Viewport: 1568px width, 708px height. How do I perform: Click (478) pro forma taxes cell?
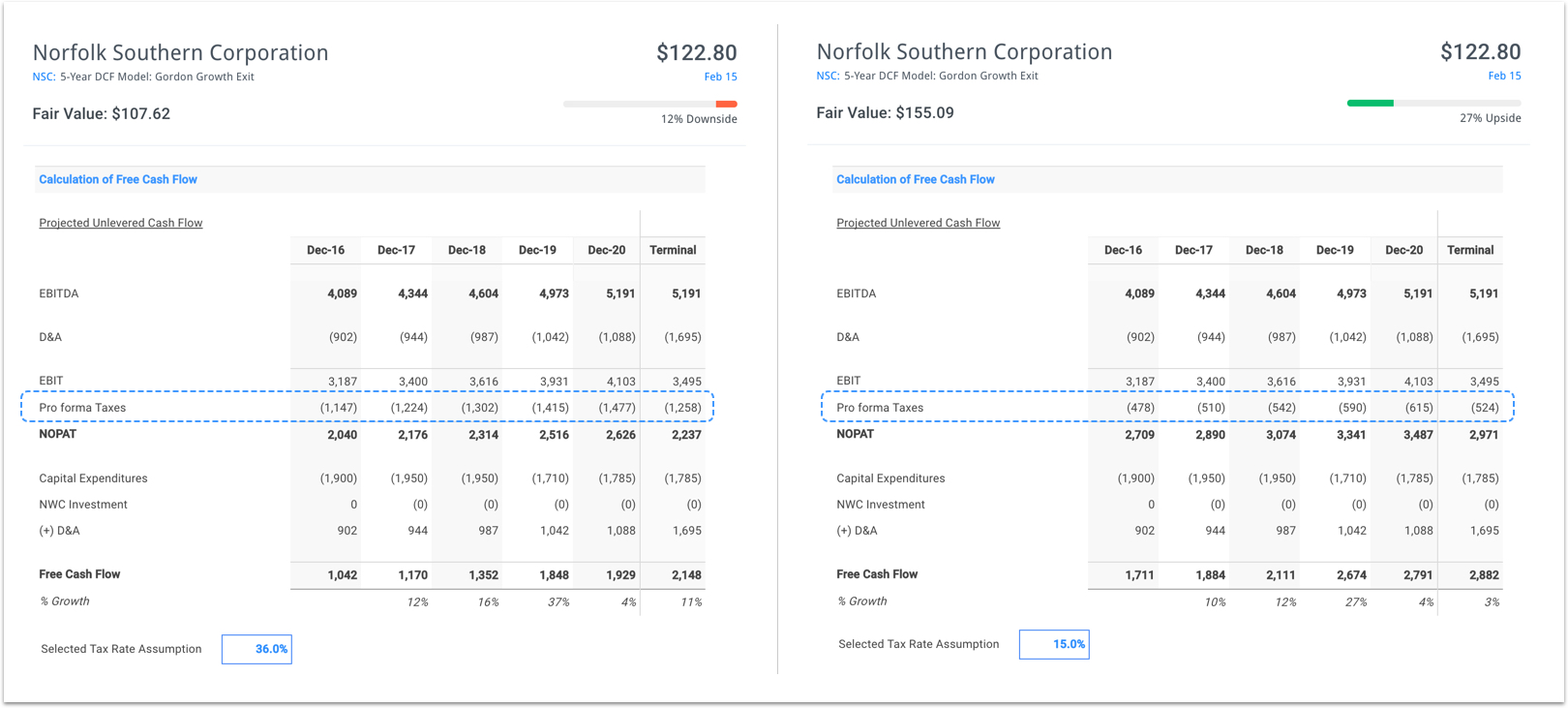1140,408
